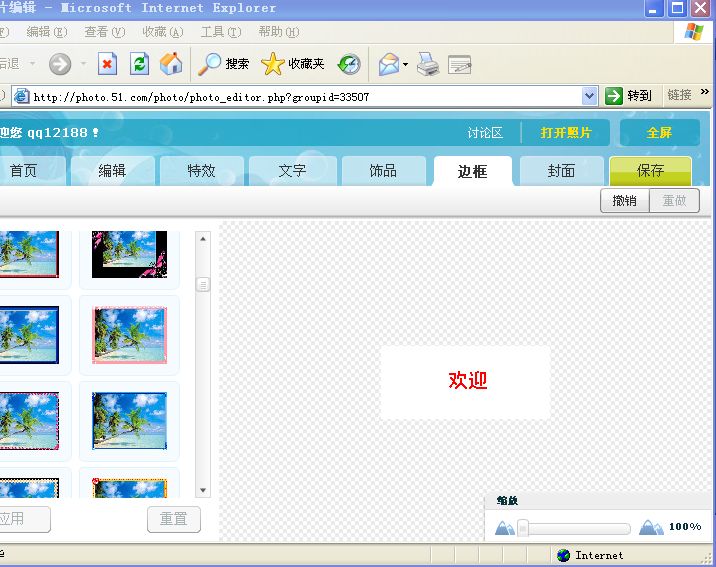716x567 pixels.
Task: Click the small mountain zoom-out icon
Action: pyautogui.click(x=505, y=528)
